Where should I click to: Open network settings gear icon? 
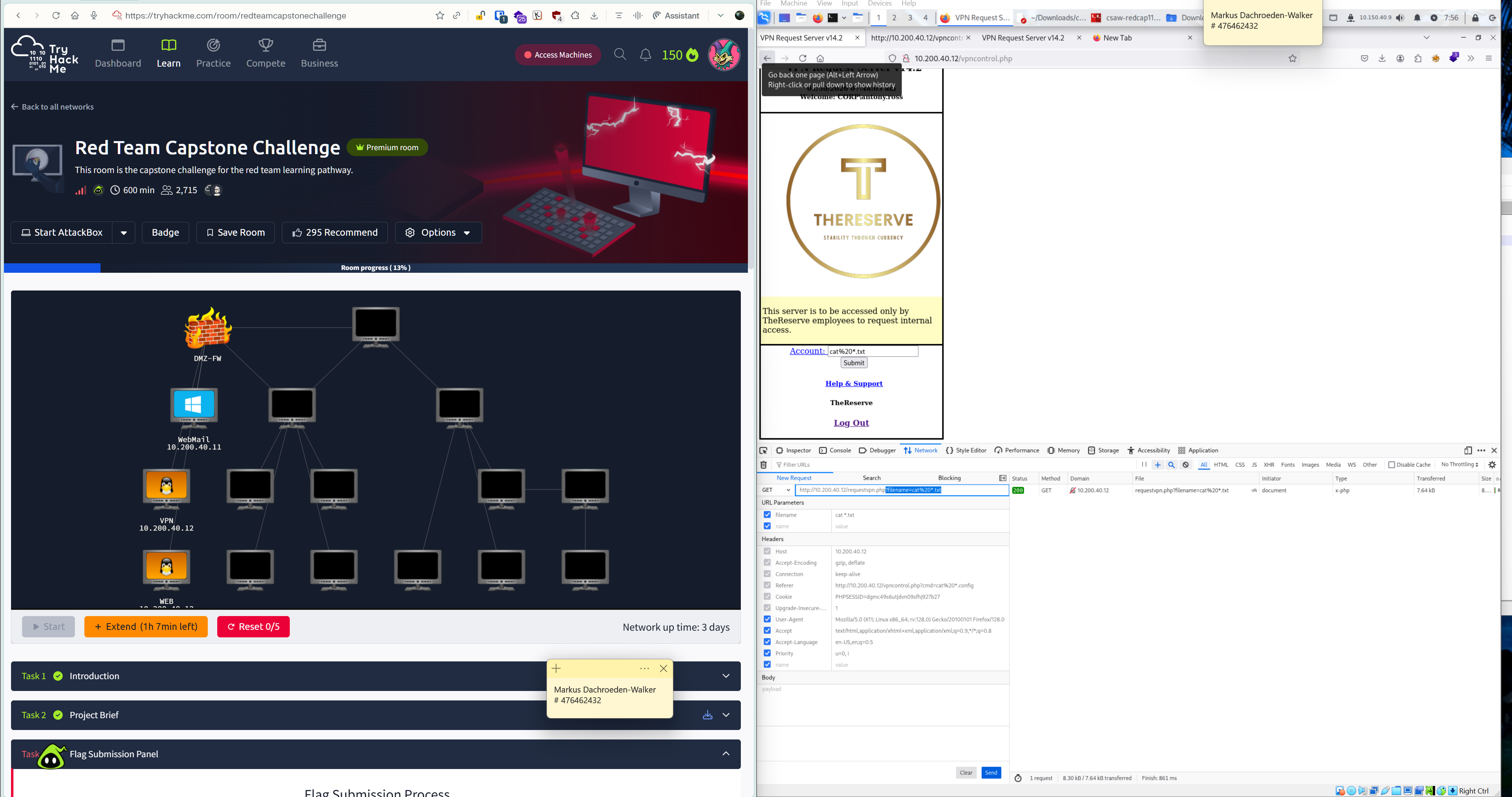1492,465
